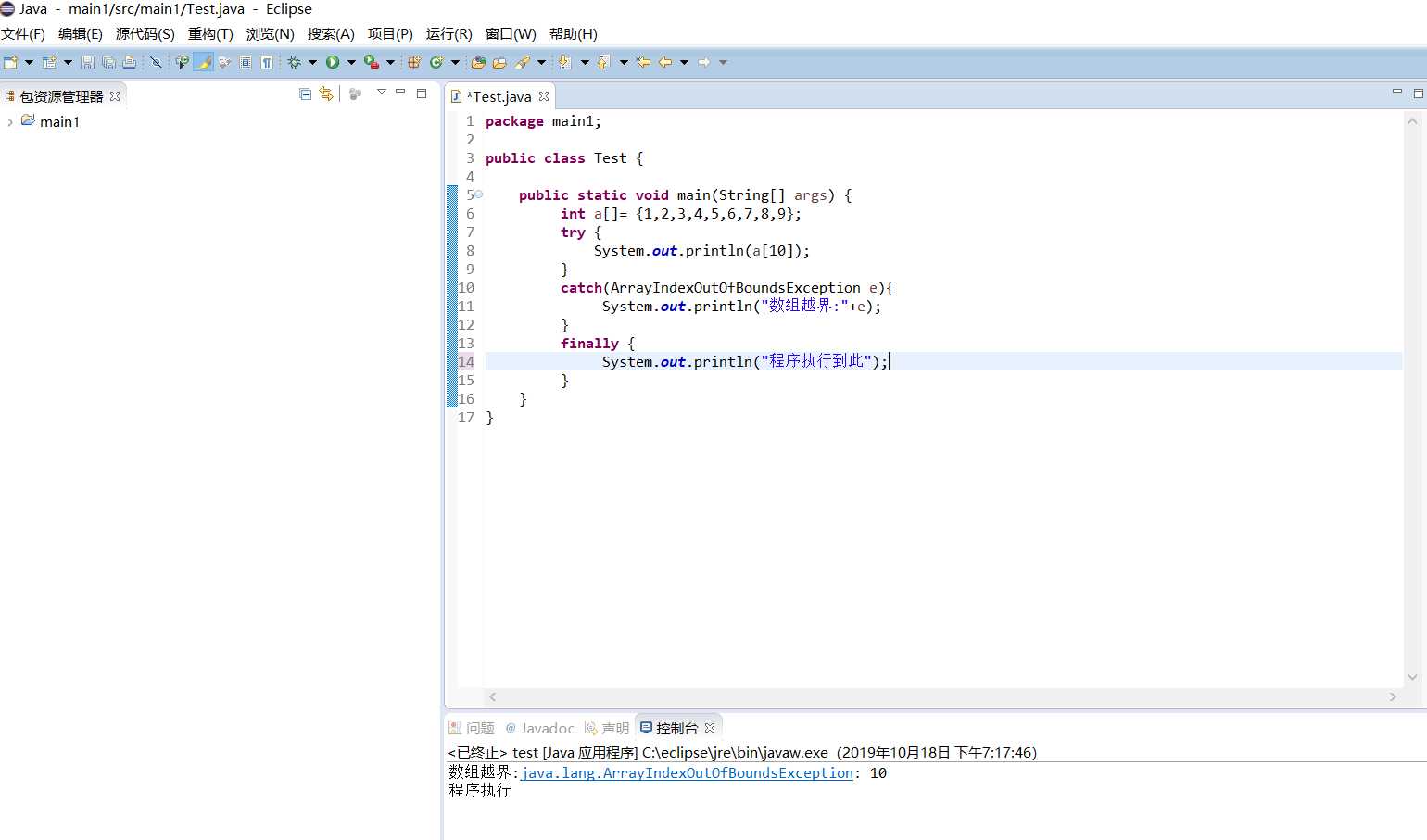1427x840 pixels.
Task: Click the editor horizontal scrollbar right arrow
Action: [1393, 696]
